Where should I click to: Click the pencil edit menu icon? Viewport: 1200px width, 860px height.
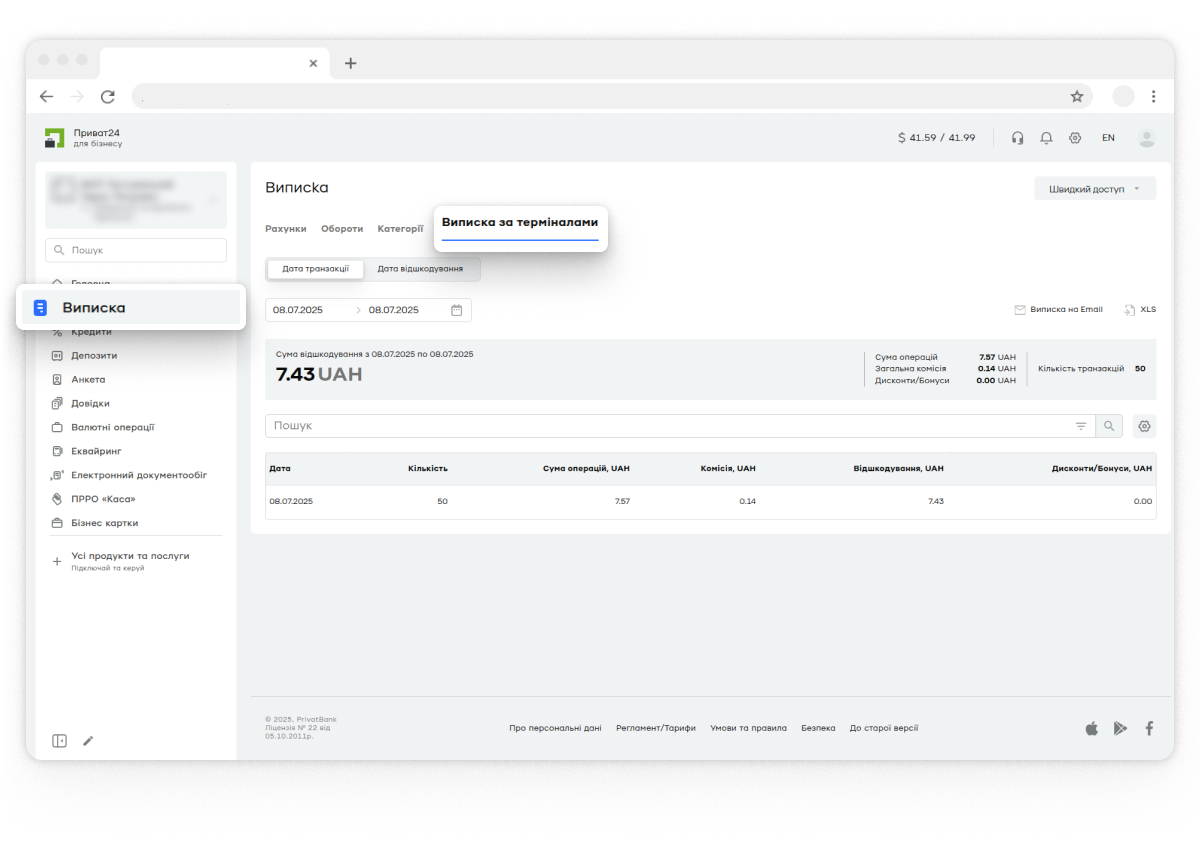click(88, 741)
